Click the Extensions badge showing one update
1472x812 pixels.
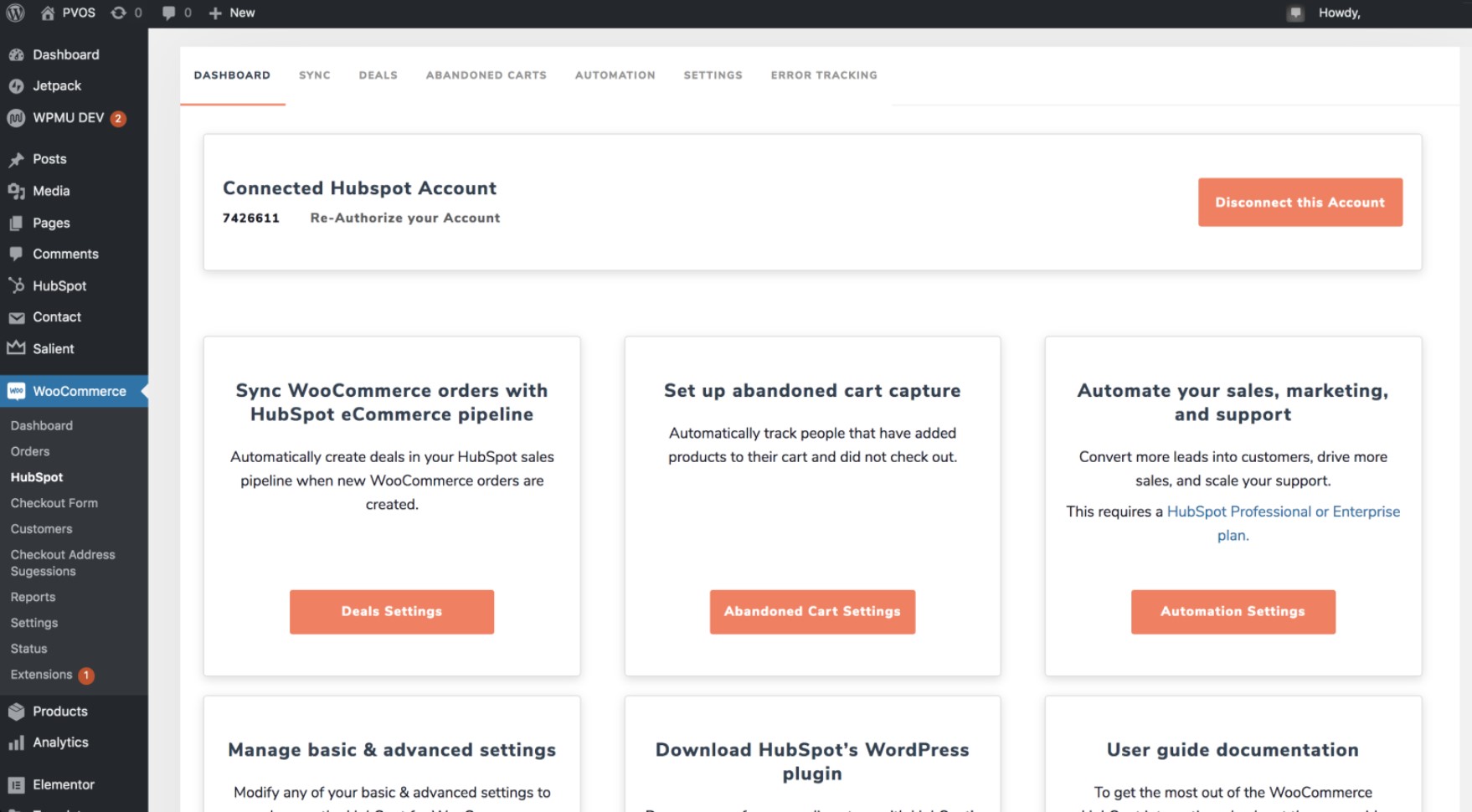86,675
